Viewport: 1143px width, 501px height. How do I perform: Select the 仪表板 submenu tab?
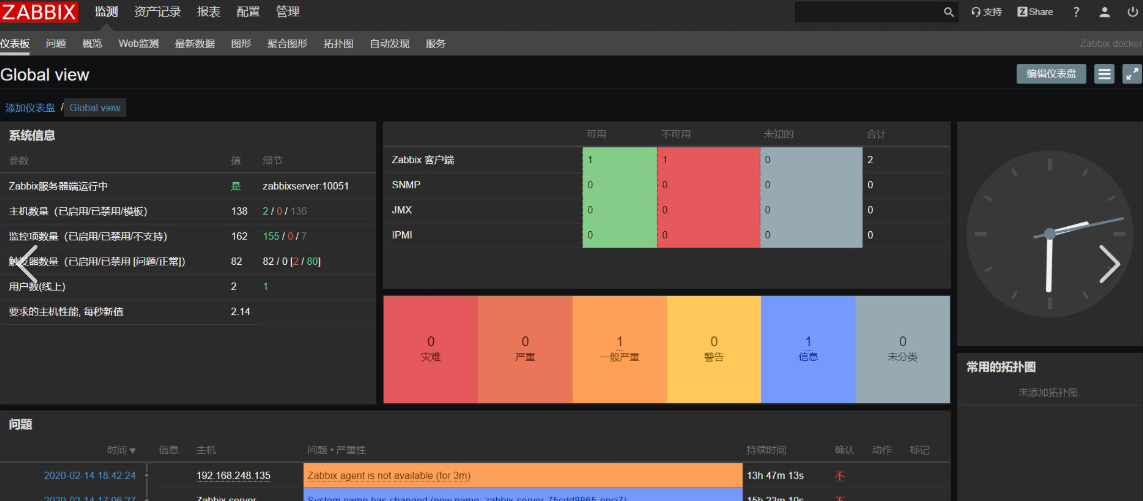(15, 44)
